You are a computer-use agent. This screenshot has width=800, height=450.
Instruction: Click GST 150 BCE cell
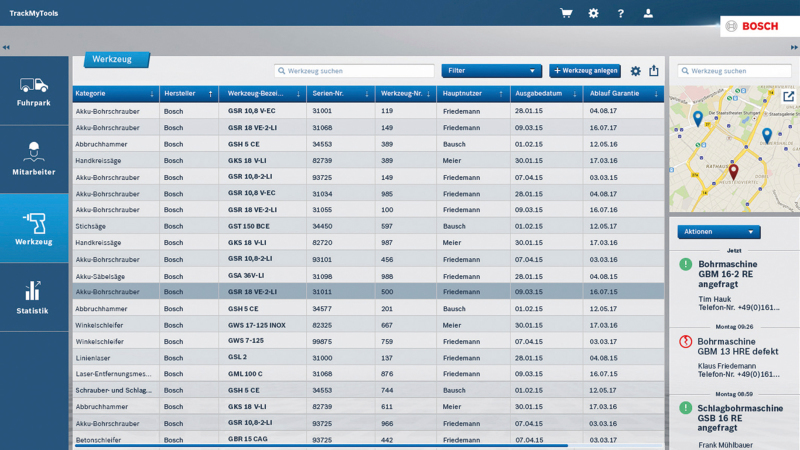pos(248,226)
